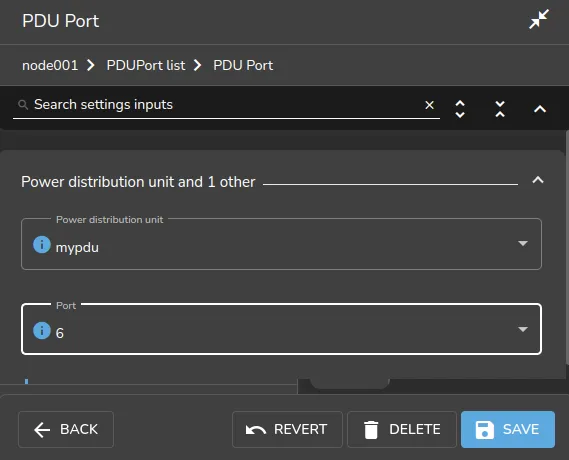Click the magnifier search icon
The image size is (569, 460).
click(23, 105)
